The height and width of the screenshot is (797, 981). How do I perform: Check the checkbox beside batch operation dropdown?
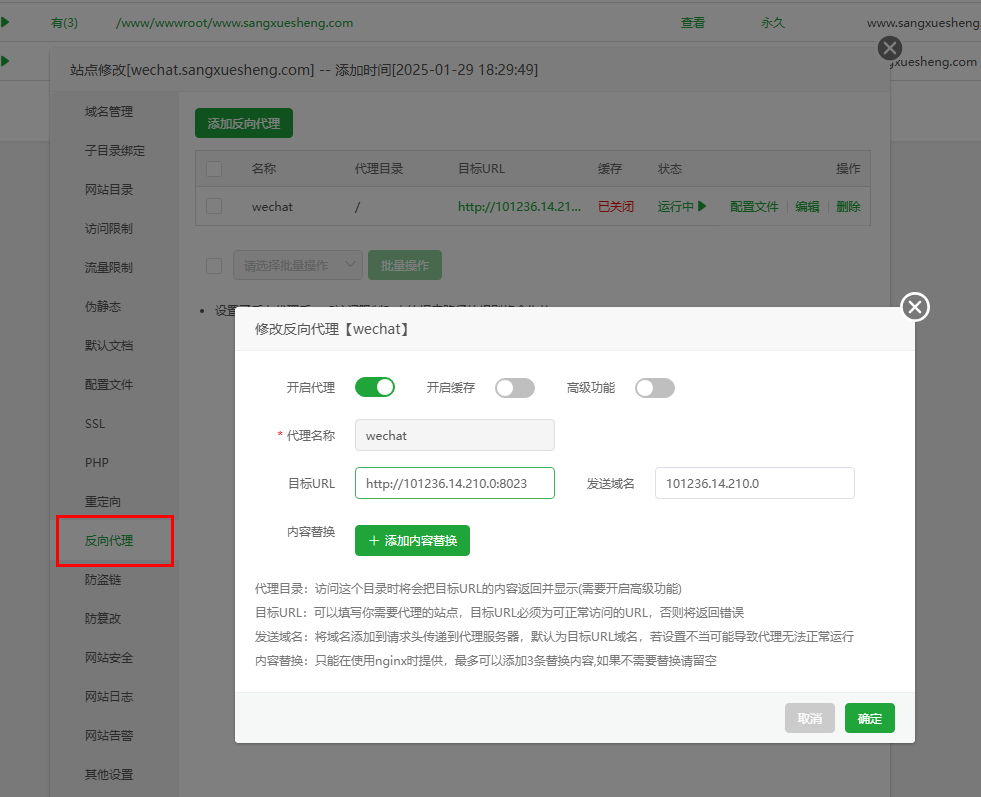tap(214, 266)
